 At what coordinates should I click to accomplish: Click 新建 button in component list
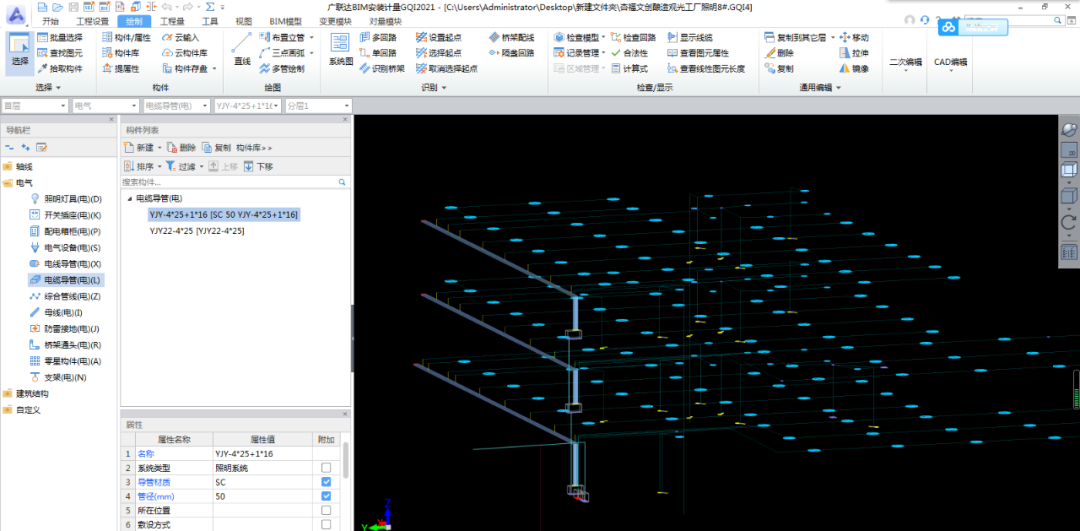tap(139, 147)
